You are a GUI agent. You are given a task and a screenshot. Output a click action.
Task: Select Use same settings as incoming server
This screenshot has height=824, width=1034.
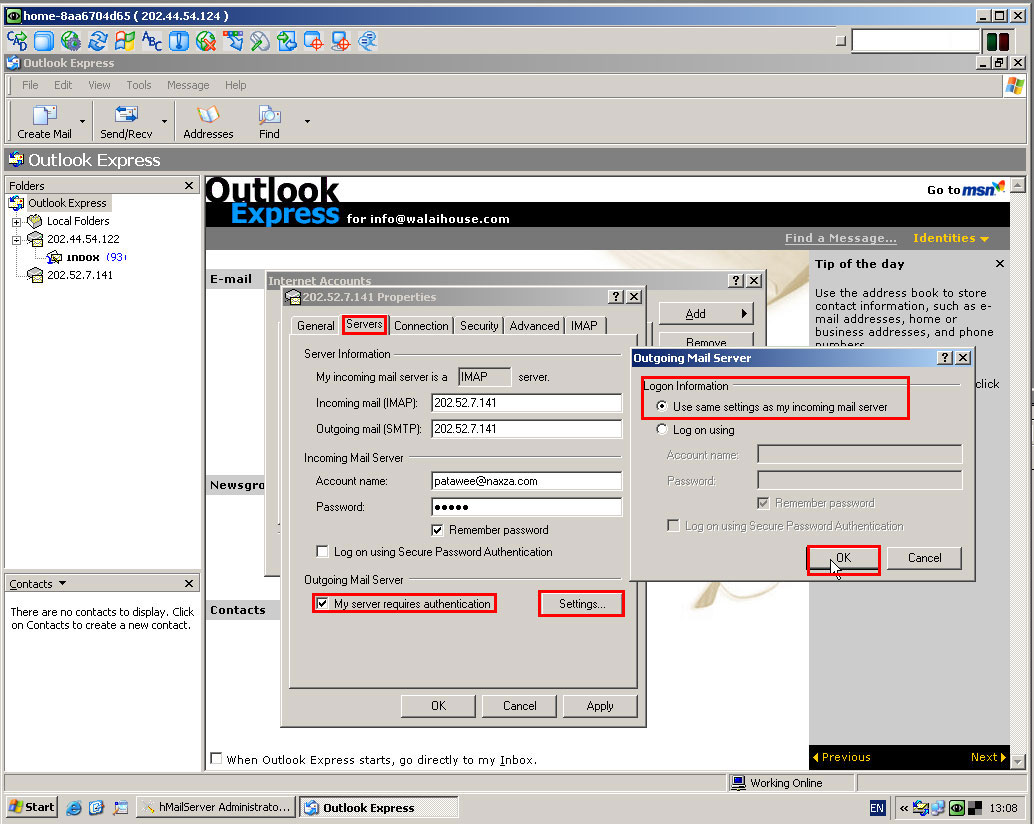662,406
